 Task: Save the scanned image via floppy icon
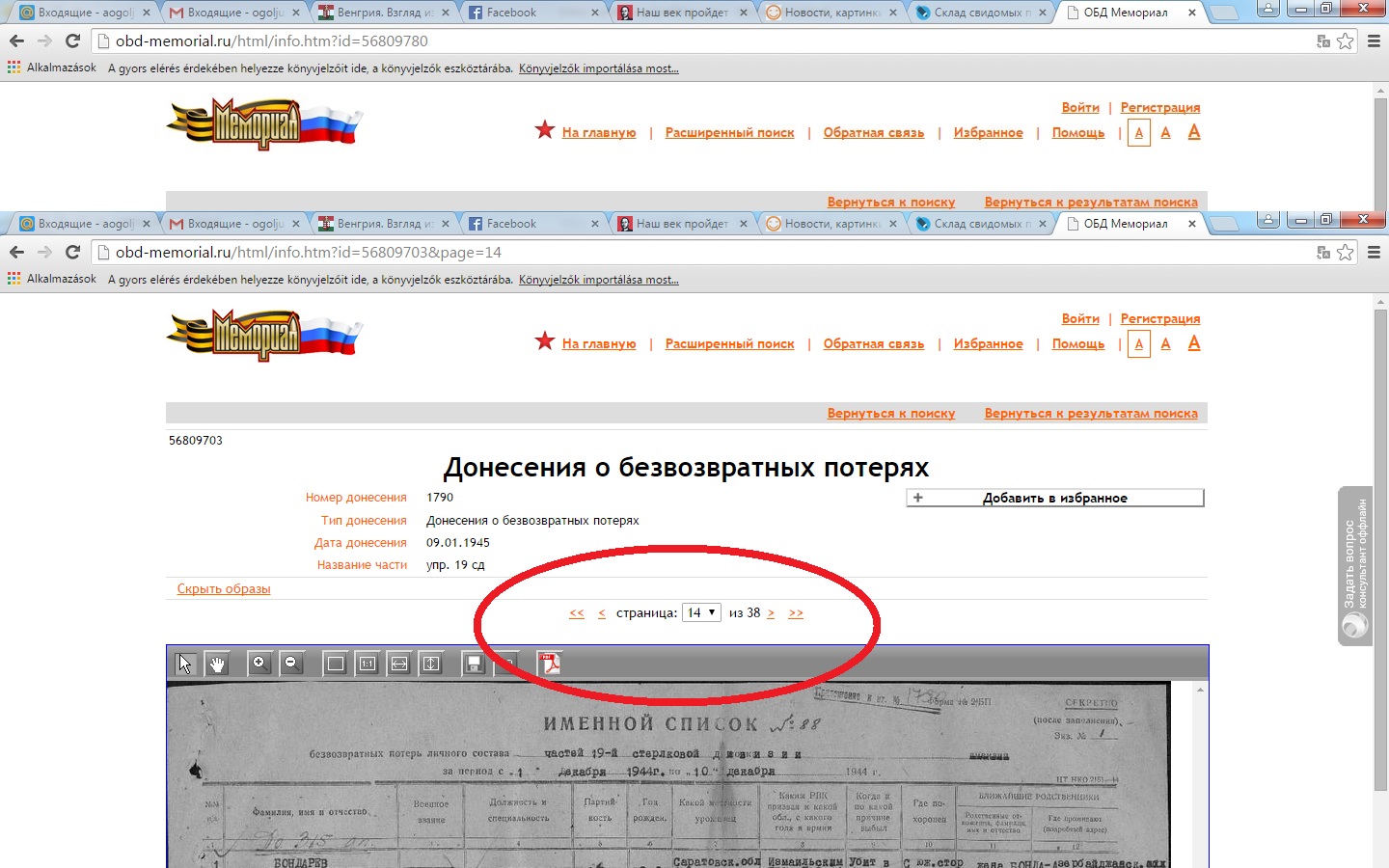(474, 664)
